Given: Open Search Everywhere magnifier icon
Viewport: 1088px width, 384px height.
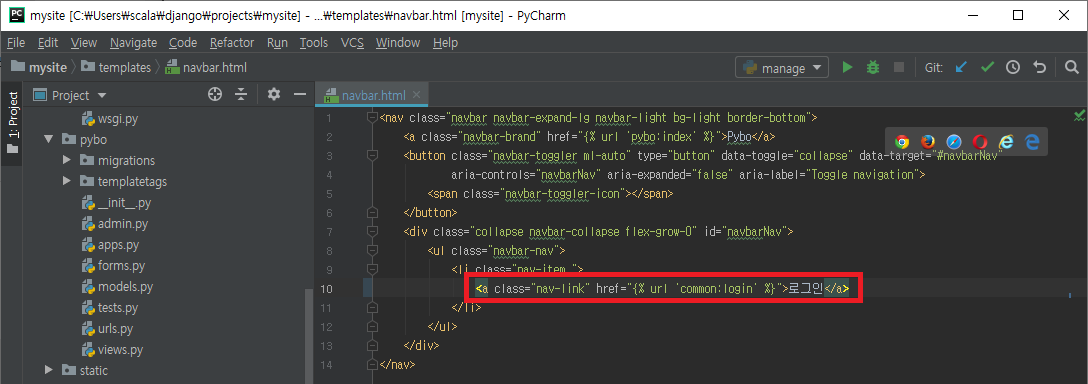Looking at the screenshot, I should (1071, 67).
